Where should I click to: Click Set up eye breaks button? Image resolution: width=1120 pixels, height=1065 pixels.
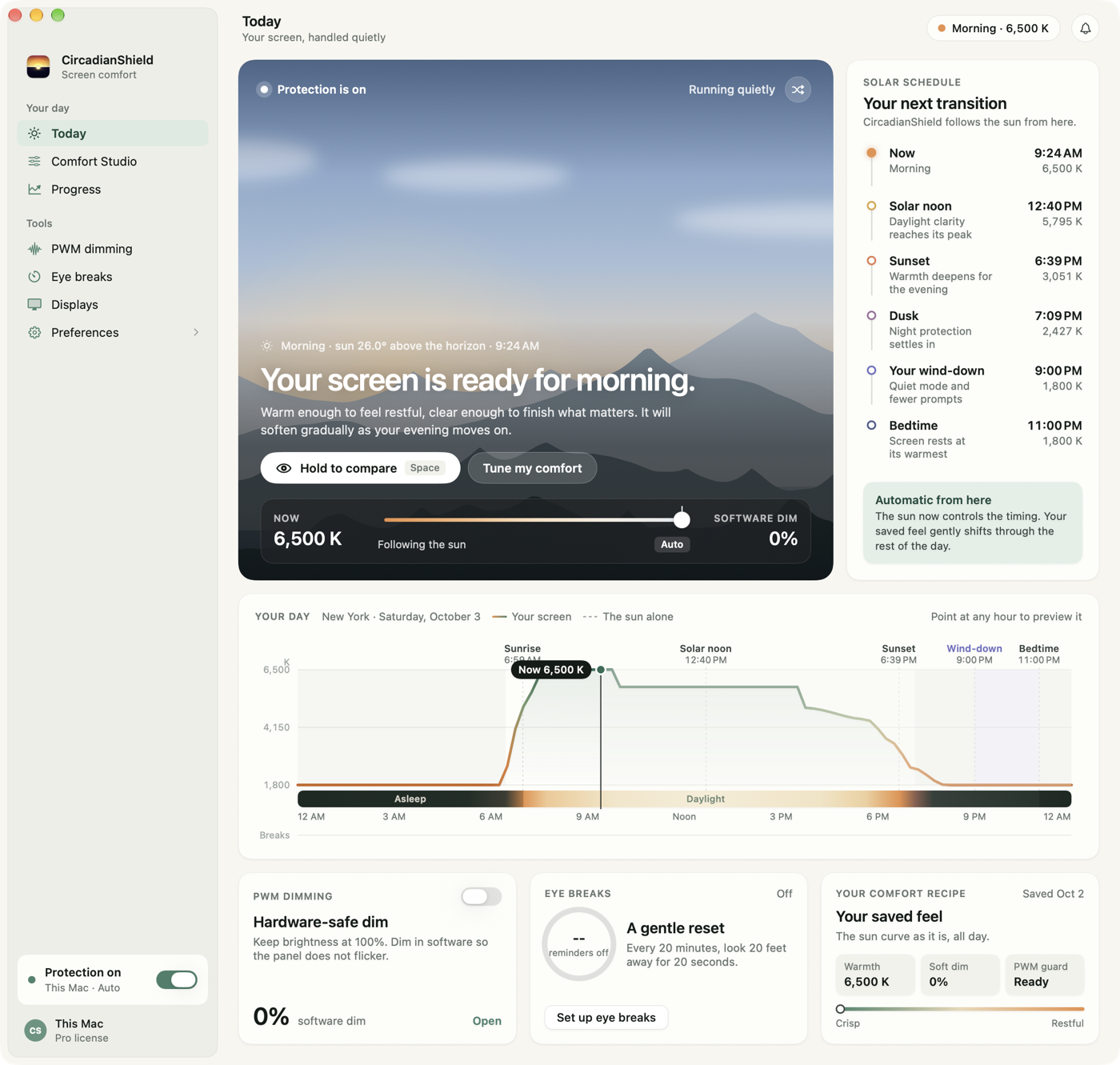point(606,1018)
